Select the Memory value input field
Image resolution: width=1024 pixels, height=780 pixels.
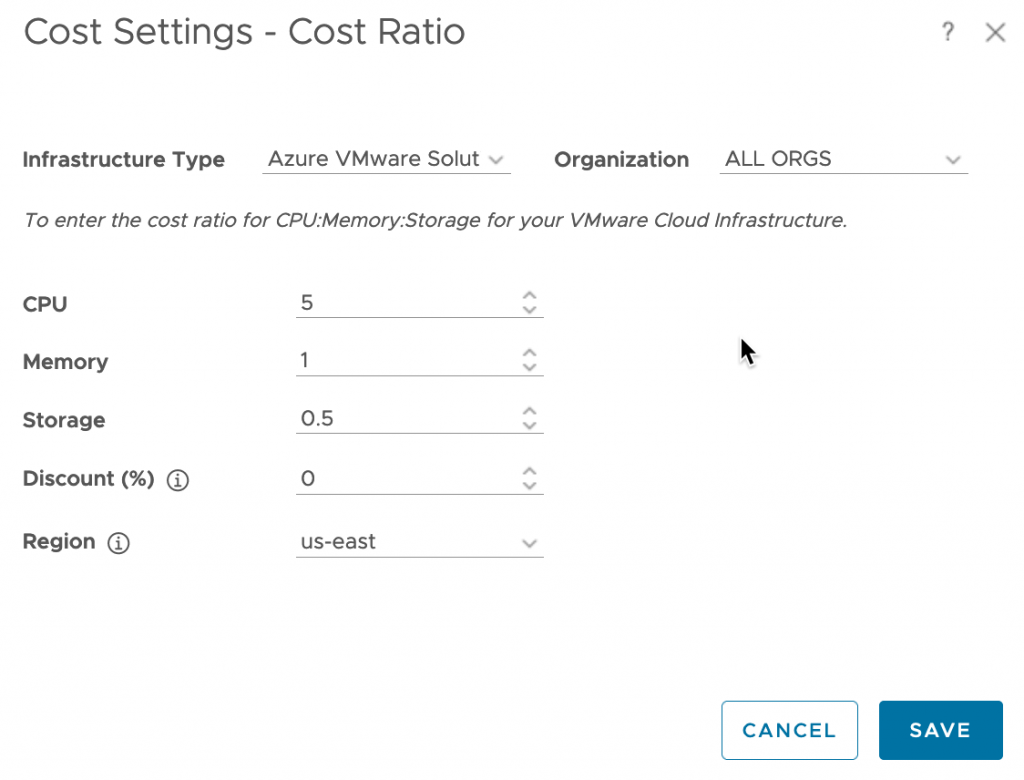410,360
